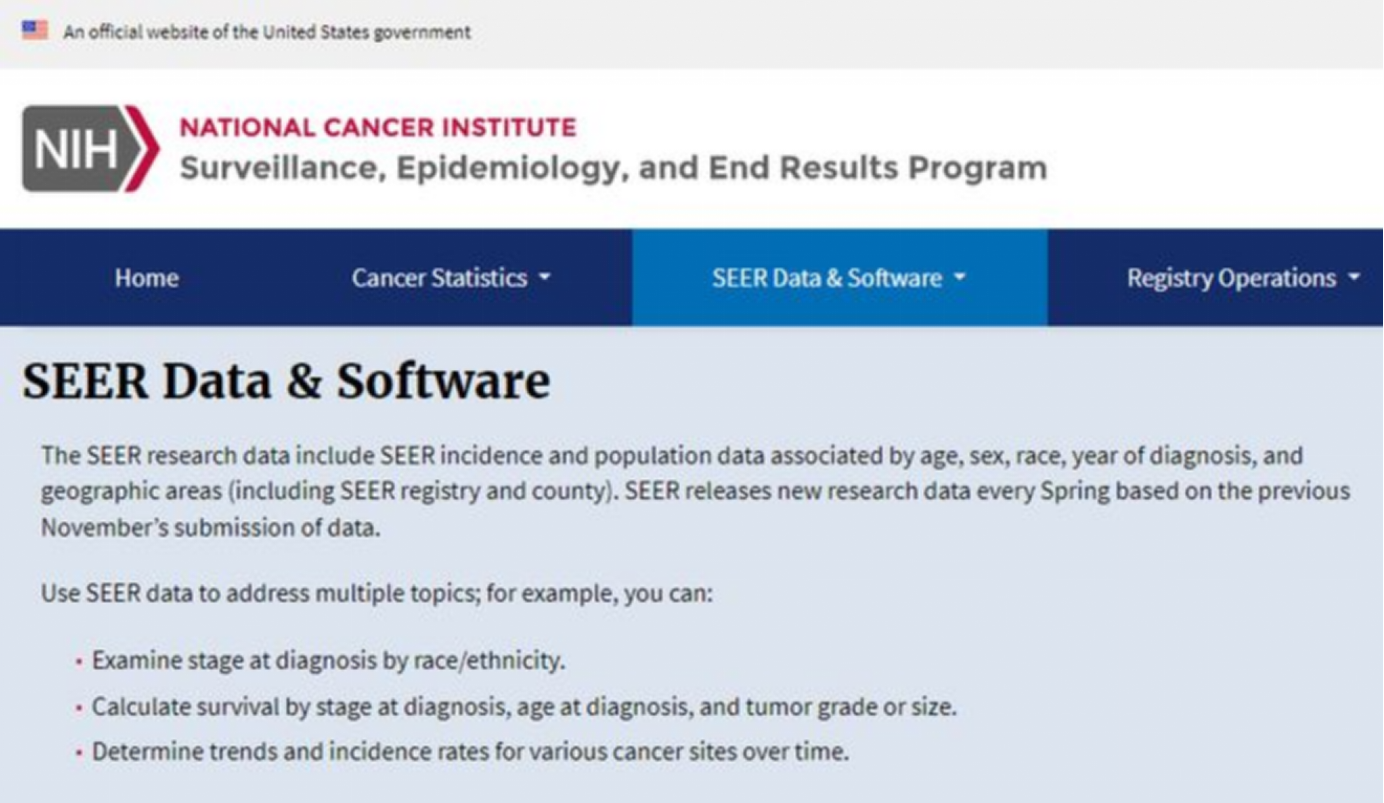Expand the Cancer Statistics dropdown arrow
The width and height of the screenshot is (1384, 803).
tap(545, 278)
